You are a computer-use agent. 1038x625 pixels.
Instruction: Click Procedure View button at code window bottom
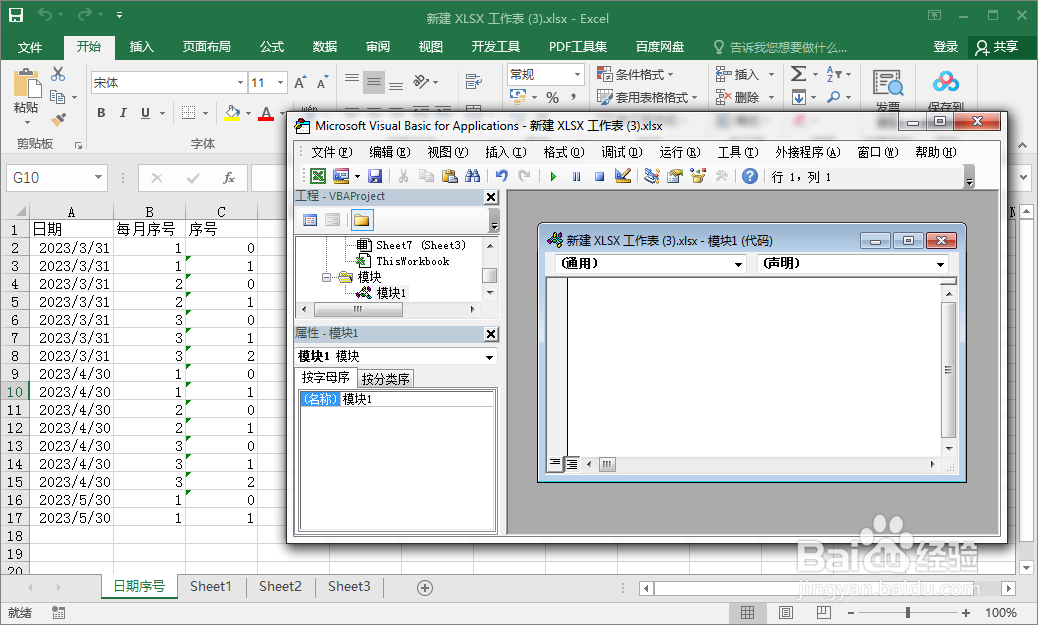555,464
